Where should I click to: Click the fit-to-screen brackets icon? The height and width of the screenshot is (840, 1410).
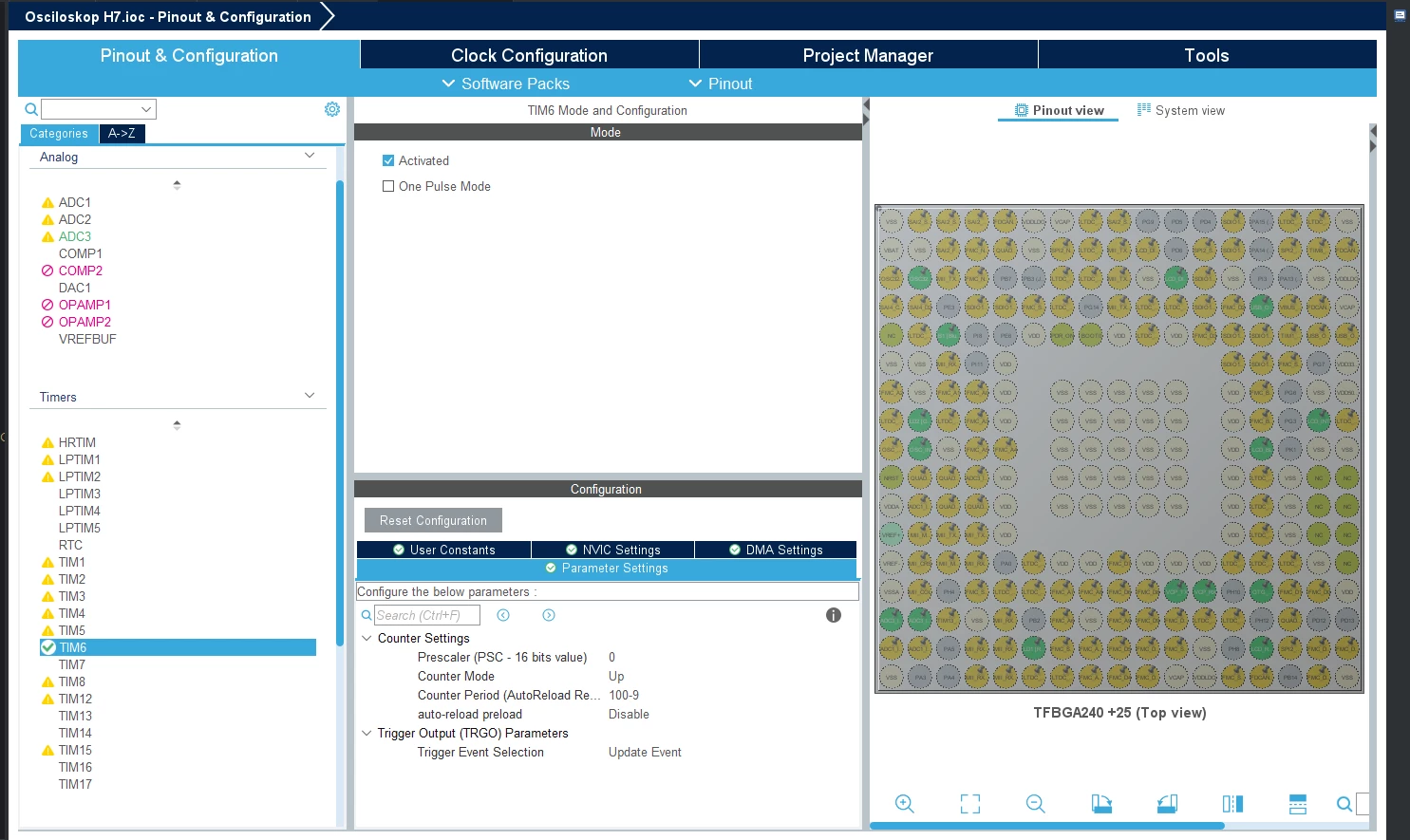pyautogui.click(x=969, y=804)
